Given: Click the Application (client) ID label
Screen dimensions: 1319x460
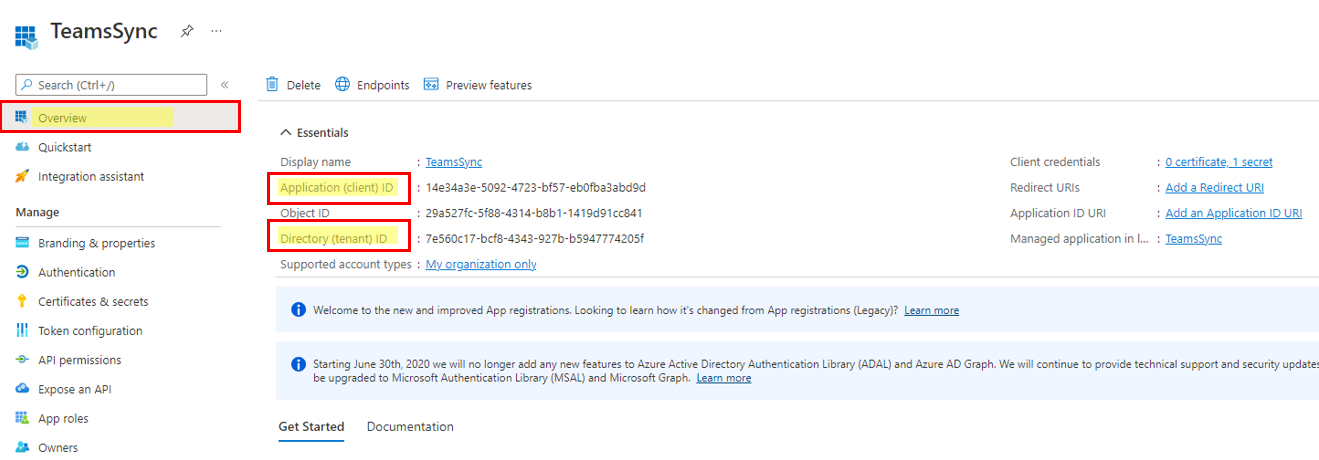Looking at the screenshot, I should coord(337,187).
